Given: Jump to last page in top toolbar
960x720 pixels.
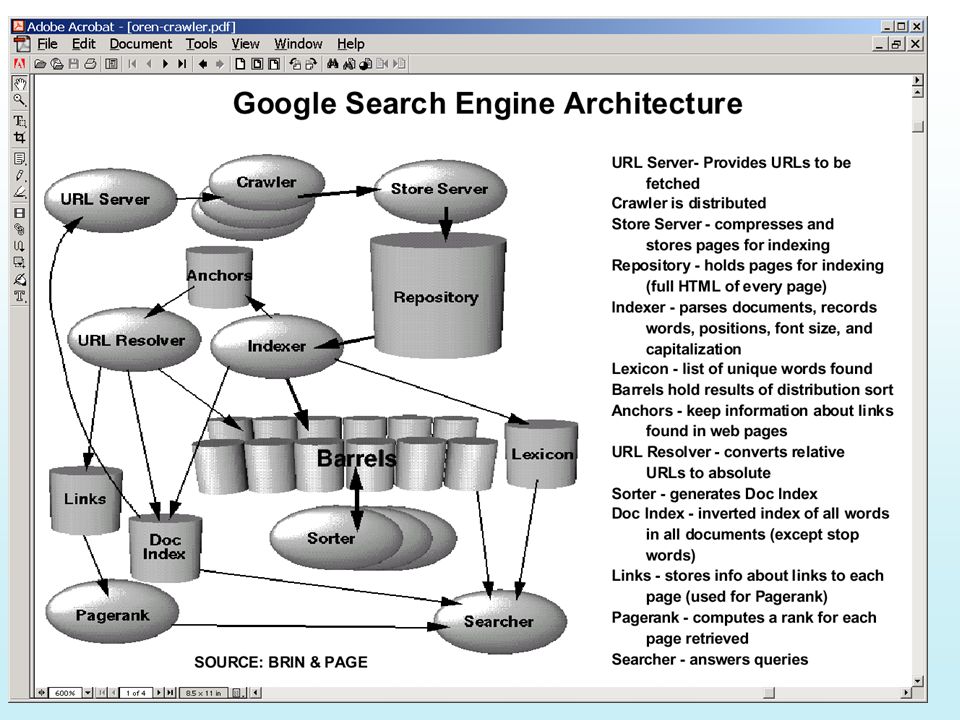Looking at the screenshot, I should [x=182, y=64].
